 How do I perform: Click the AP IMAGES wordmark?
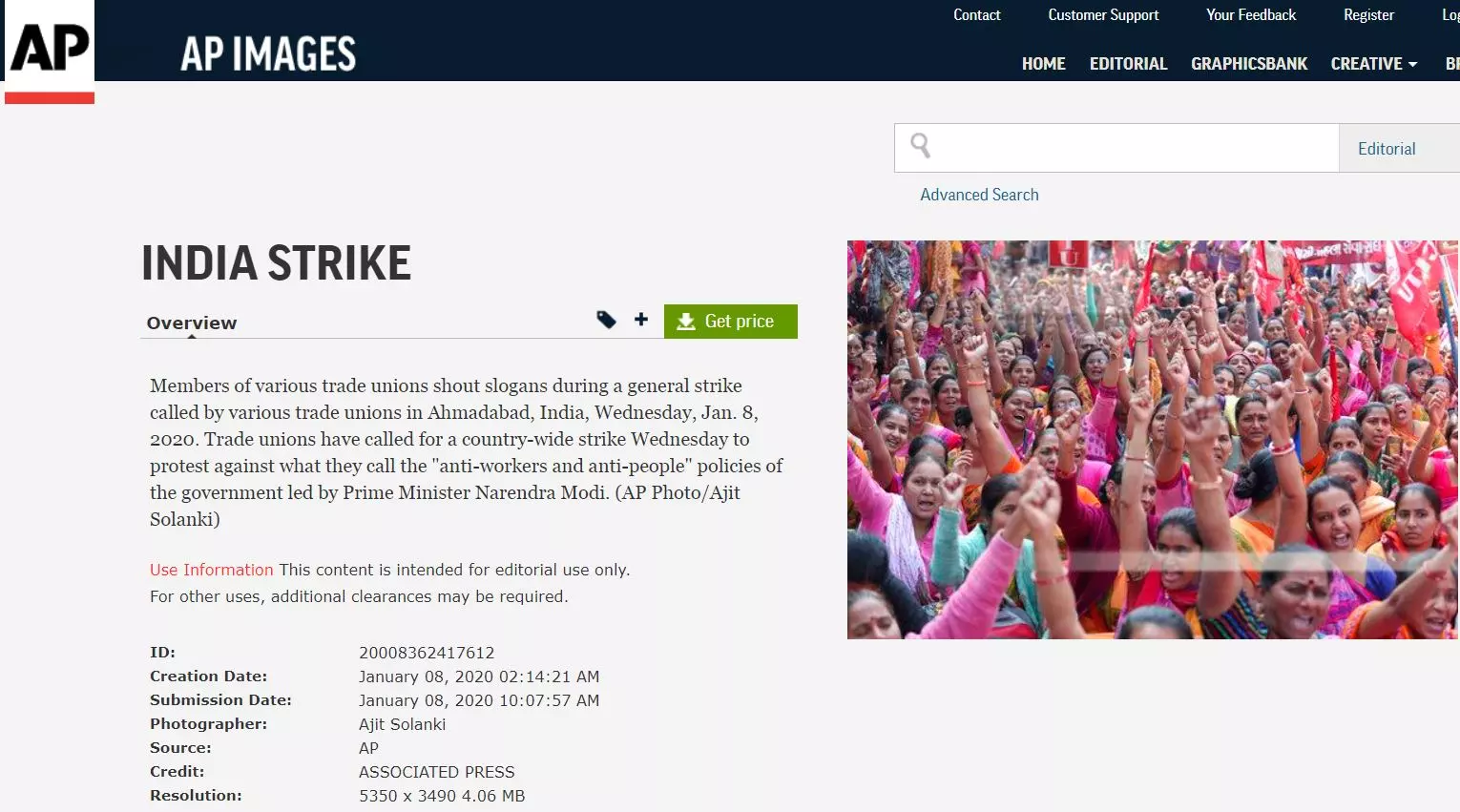tap(268, 54)
